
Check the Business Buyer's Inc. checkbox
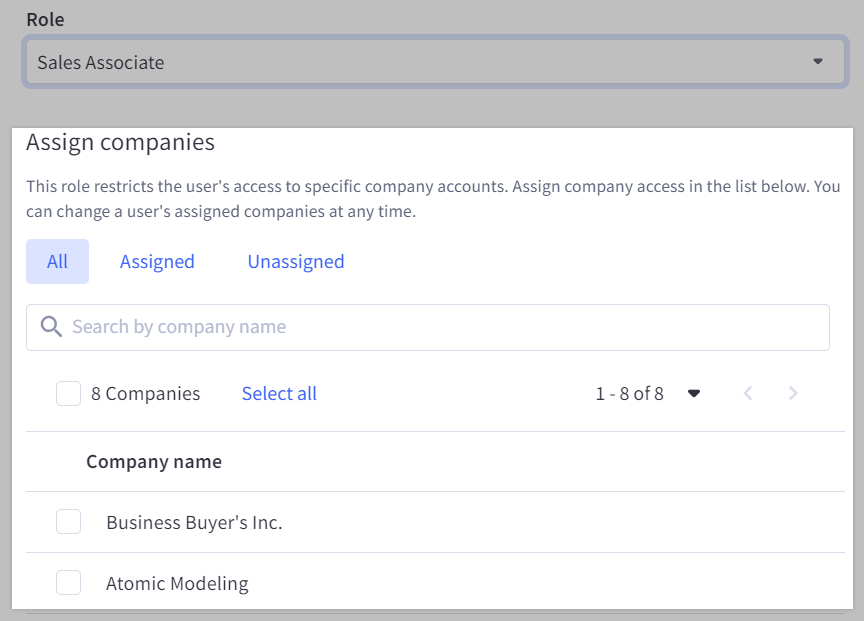68,521
